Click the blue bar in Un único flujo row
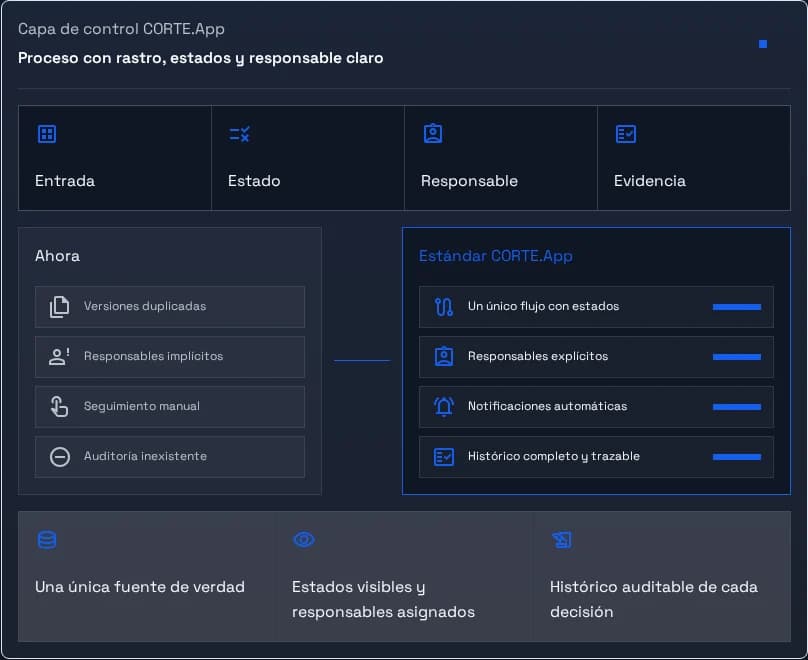The height and width of the screenshot is (660, 808). (737, 307)
